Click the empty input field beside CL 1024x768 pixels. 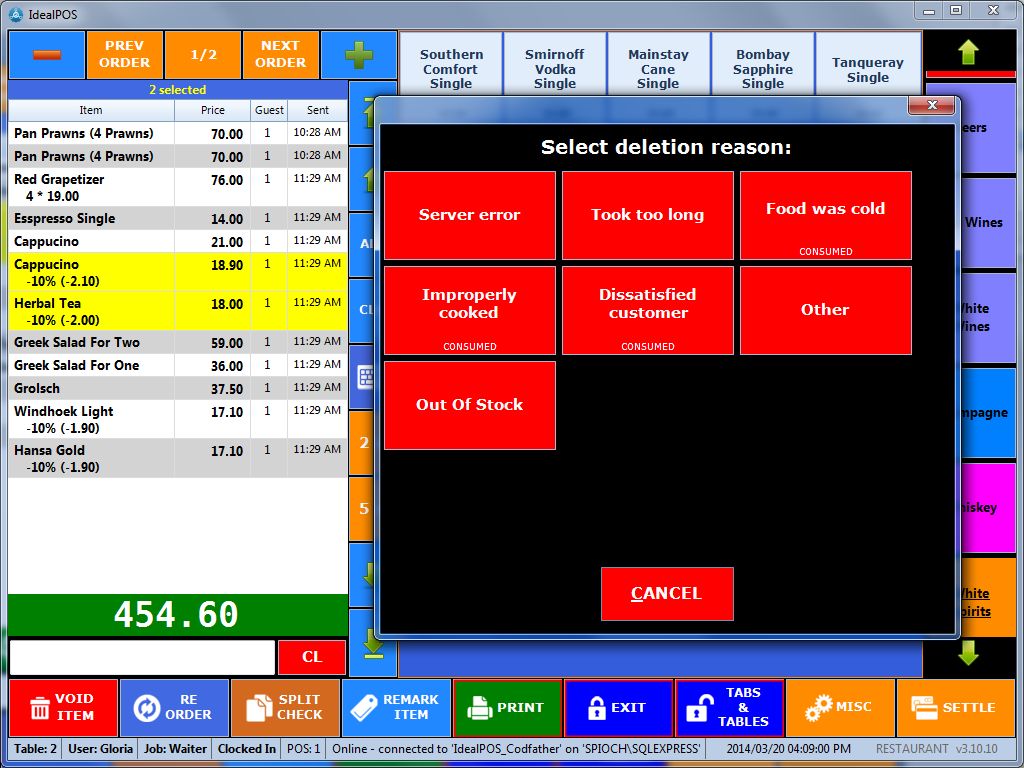142,657
